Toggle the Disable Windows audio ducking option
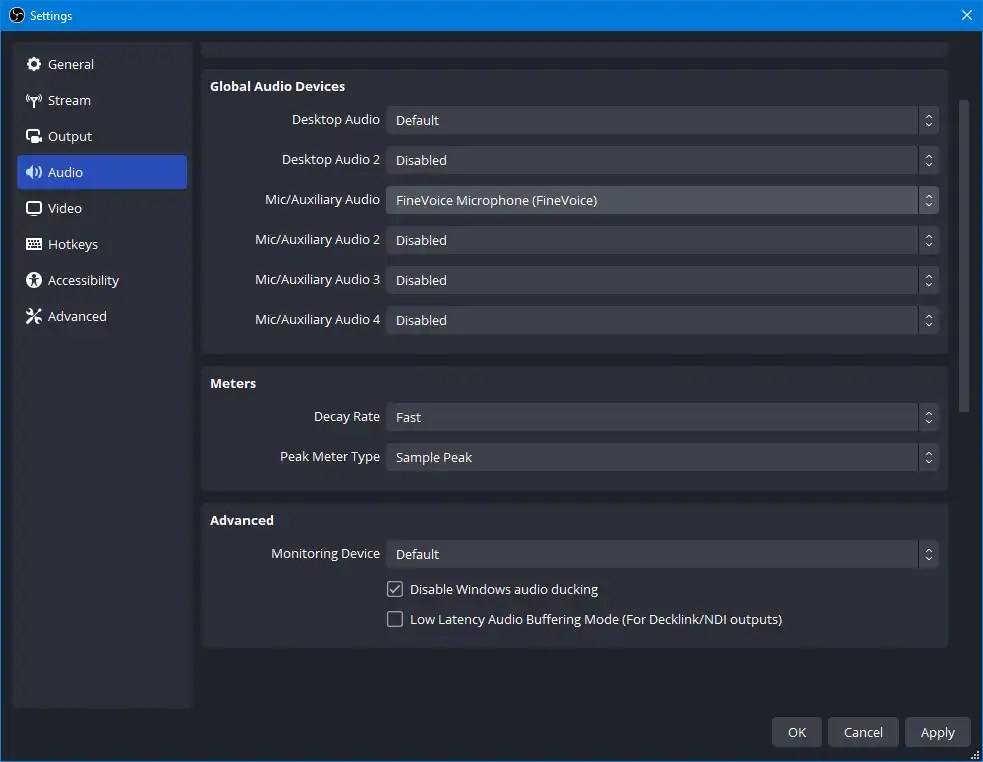 coord(394,589)
